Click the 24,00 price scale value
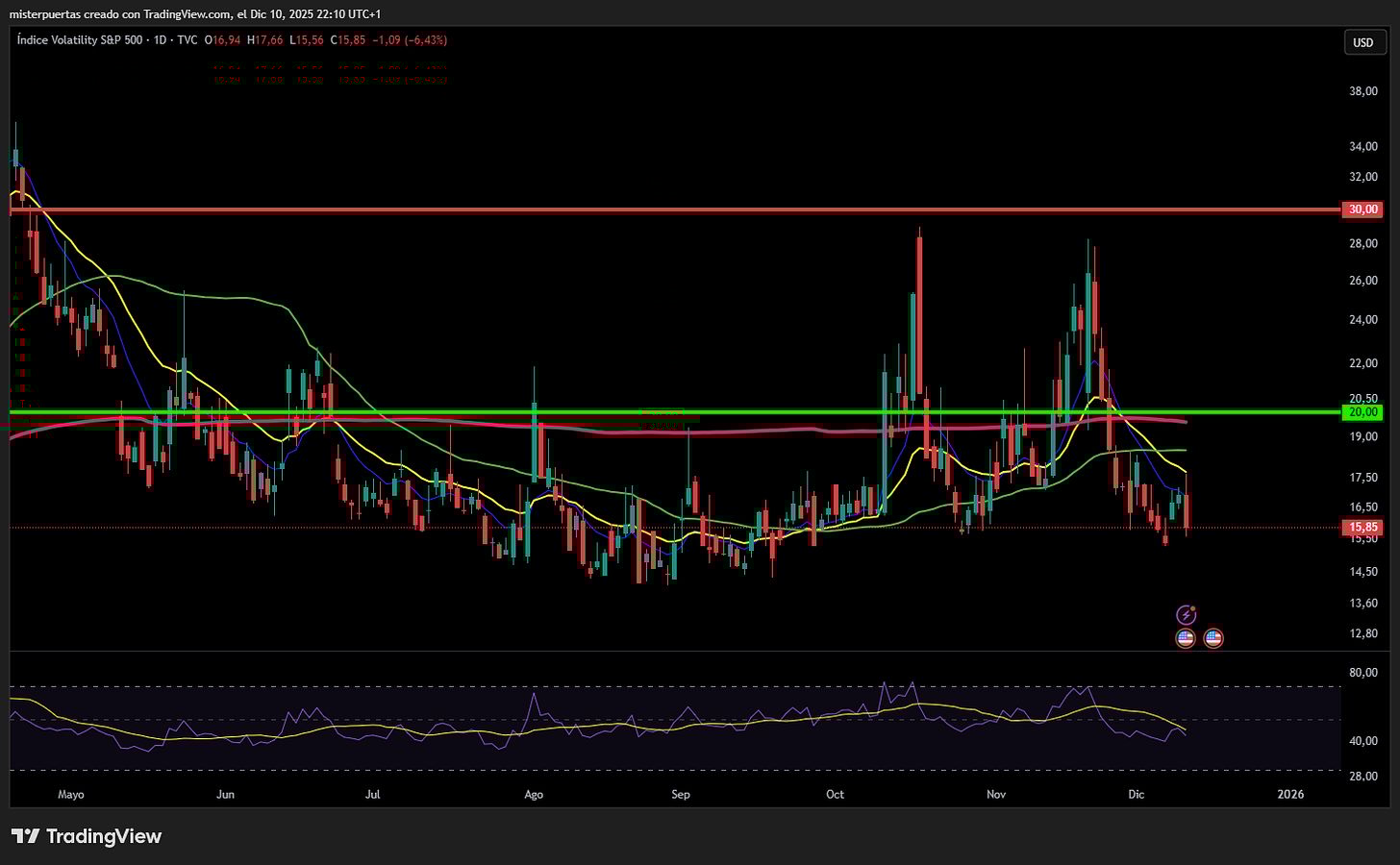 point(1363,320)
